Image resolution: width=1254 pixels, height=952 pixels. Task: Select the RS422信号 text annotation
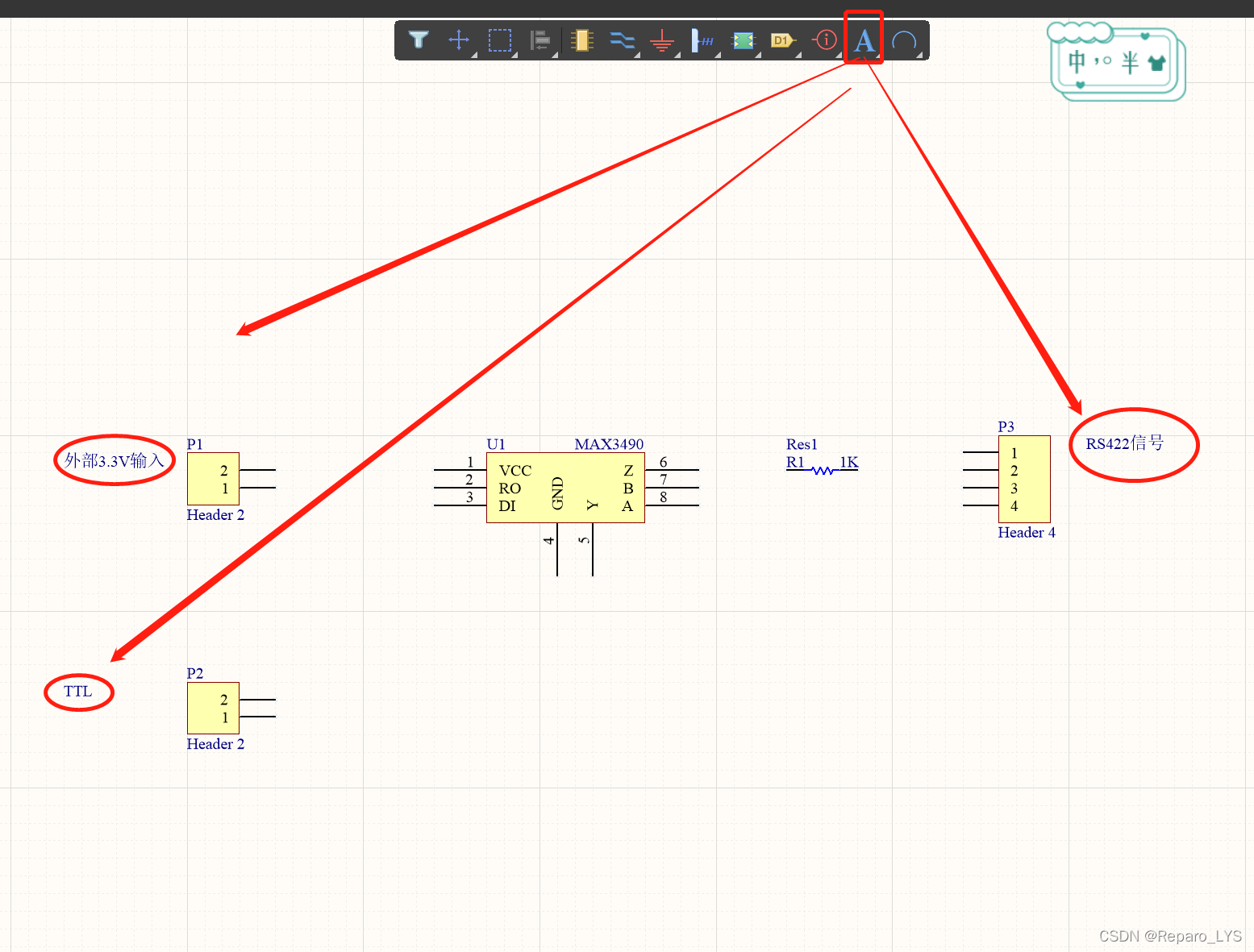click(1124, 443)
